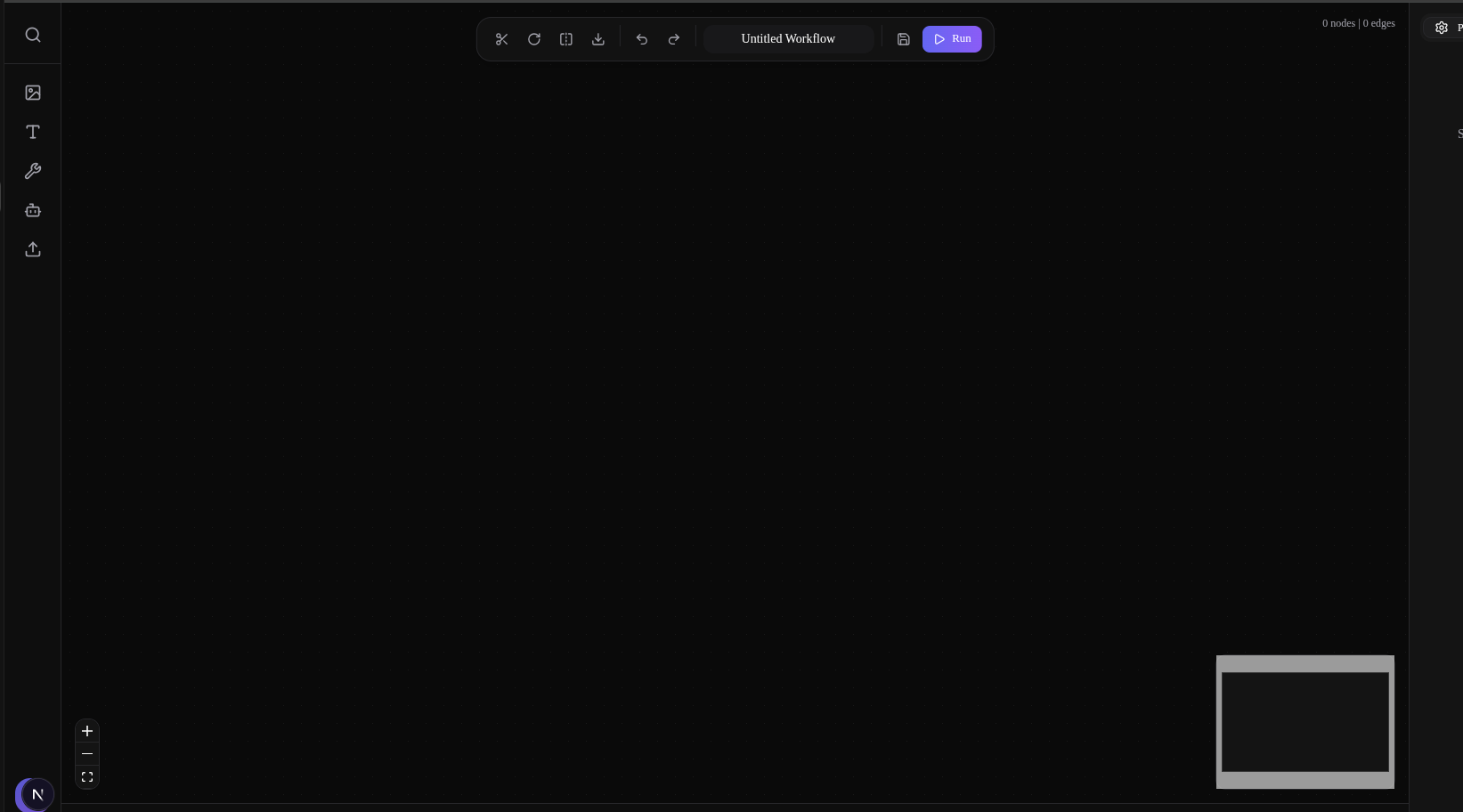Screen dimensions: 1463x812
Task: Select the robot agent icon in sidebar
Action: (33, 210)
